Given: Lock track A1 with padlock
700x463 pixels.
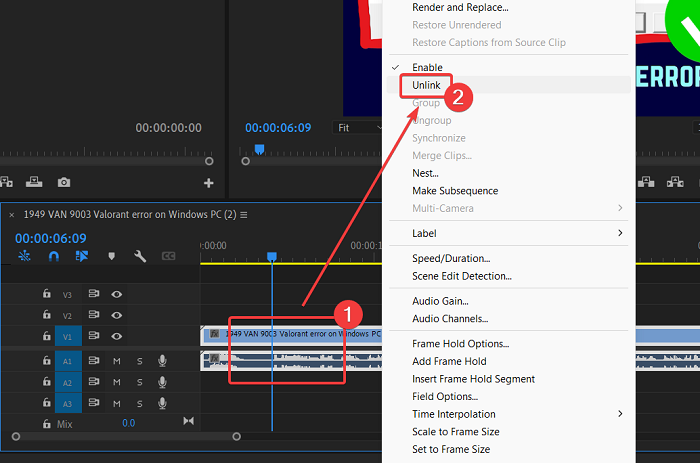Looking at the screenshot, I should point(46,360).
